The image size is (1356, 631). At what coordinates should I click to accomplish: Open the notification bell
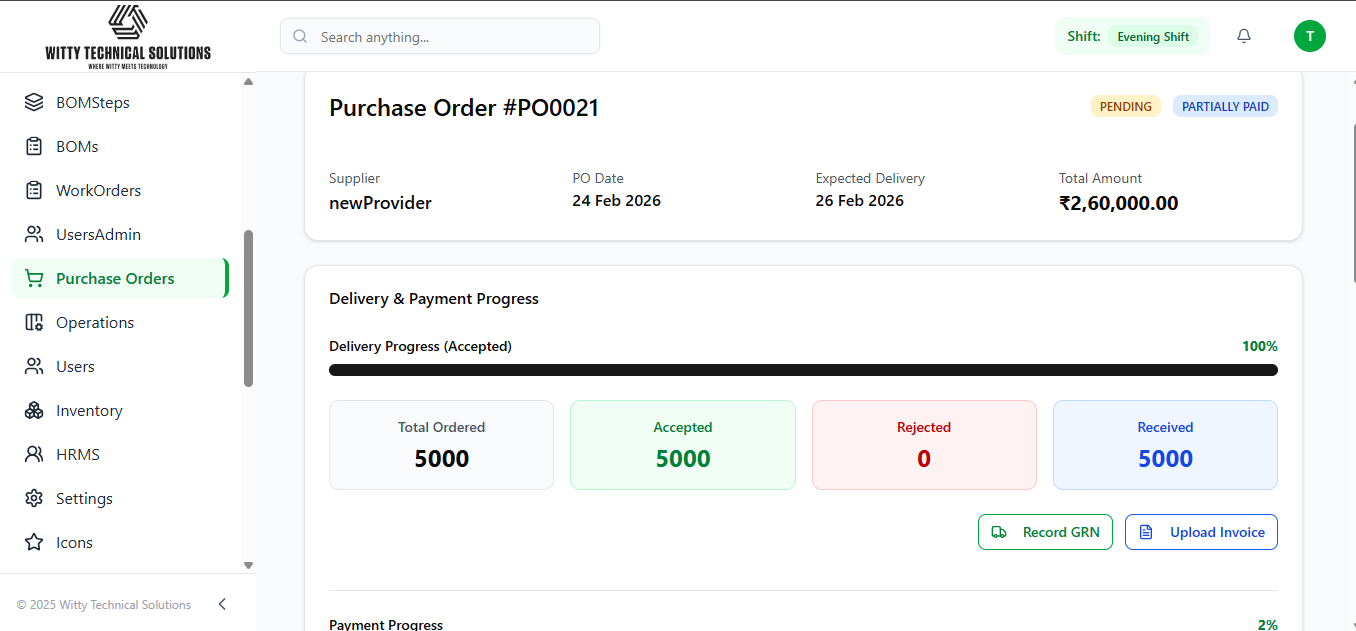coord(1243,36)
